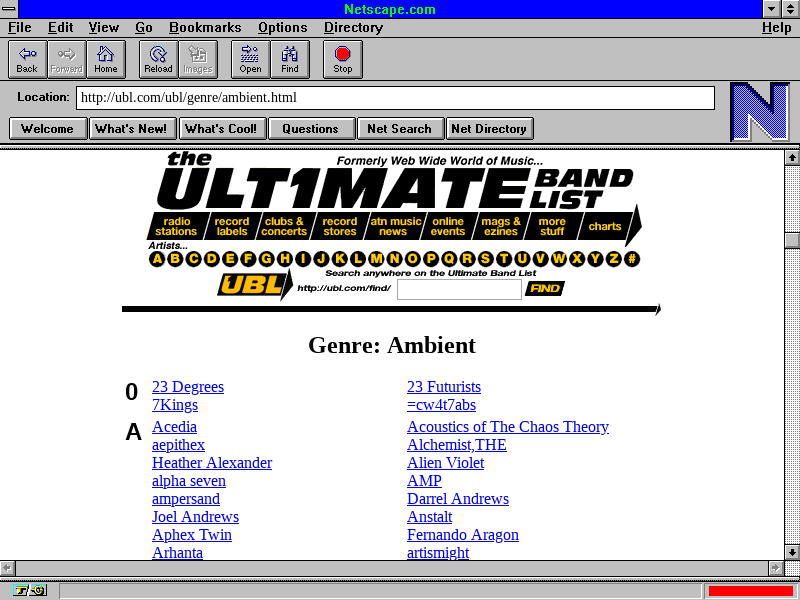The image size is (800, 600).
Task: Open the Aphex Twin link
Action: [x=192, y=535]
